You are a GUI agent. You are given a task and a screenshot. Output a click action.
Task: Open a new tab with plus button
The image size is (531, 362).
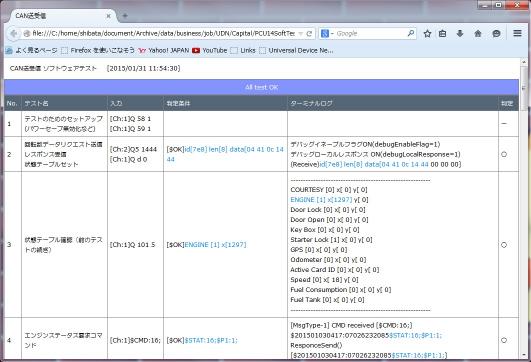coord(125,16)
